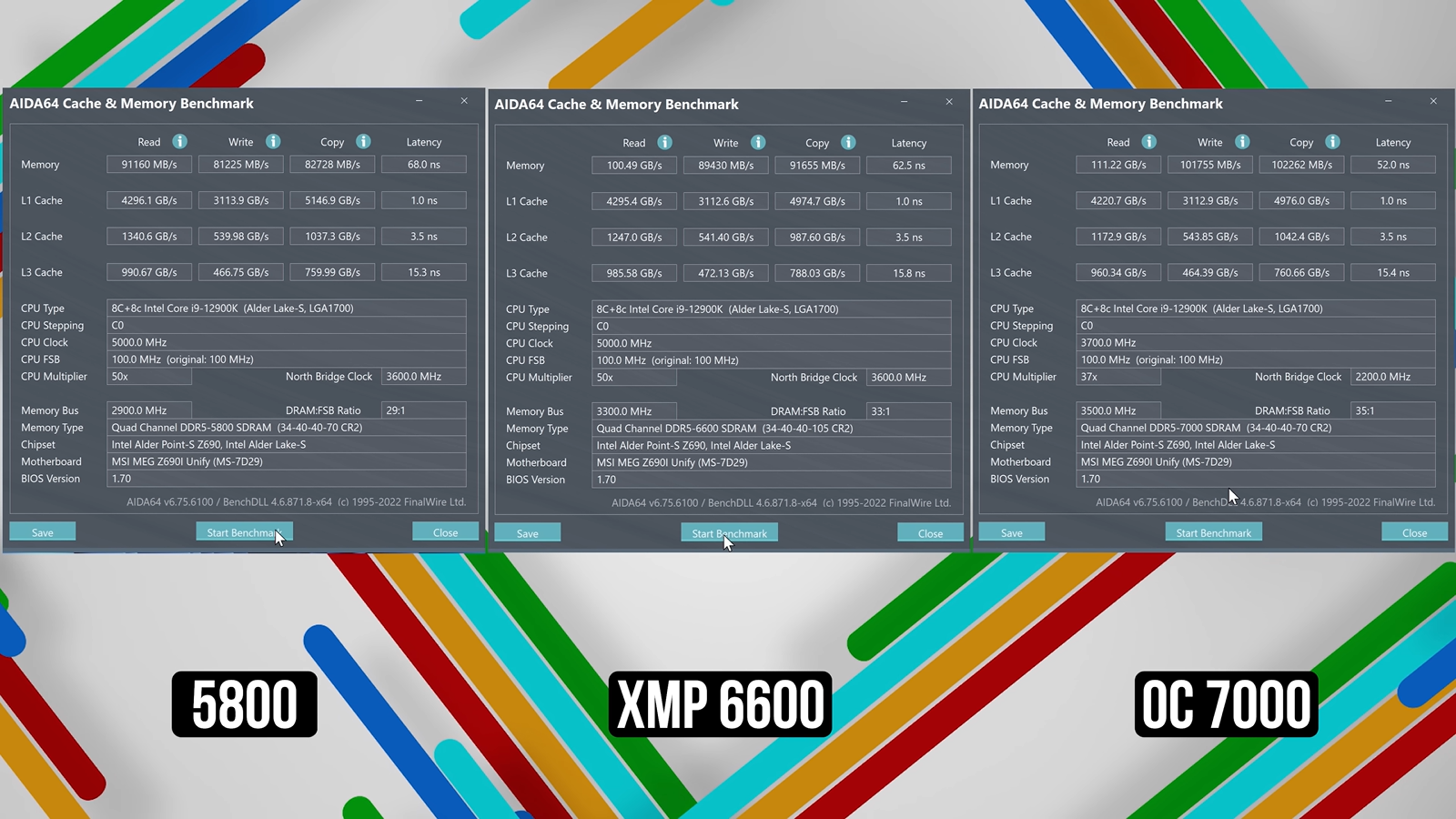Select memory write value 89430 MB/s
The width and height of the screenshot is (1456, 819).
click(726, 166)
